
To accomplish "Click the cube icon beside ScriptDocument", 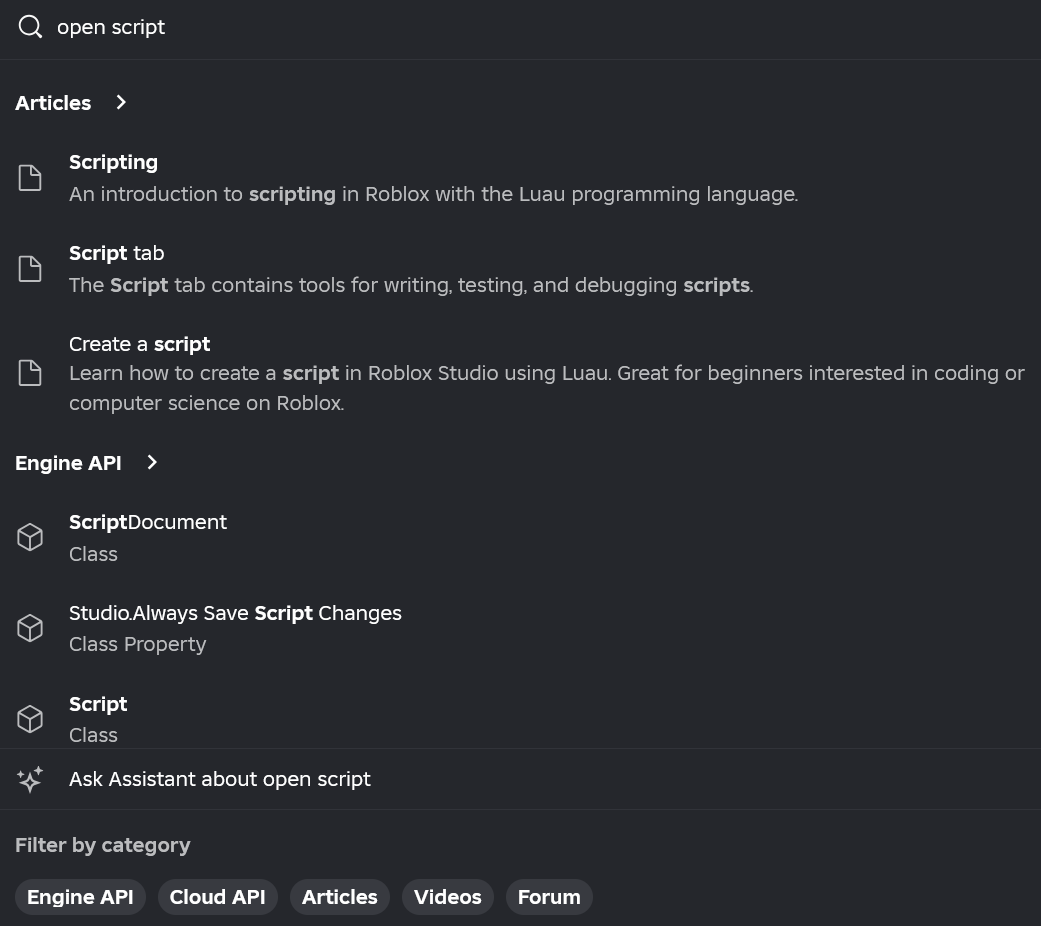I will 30,537.
